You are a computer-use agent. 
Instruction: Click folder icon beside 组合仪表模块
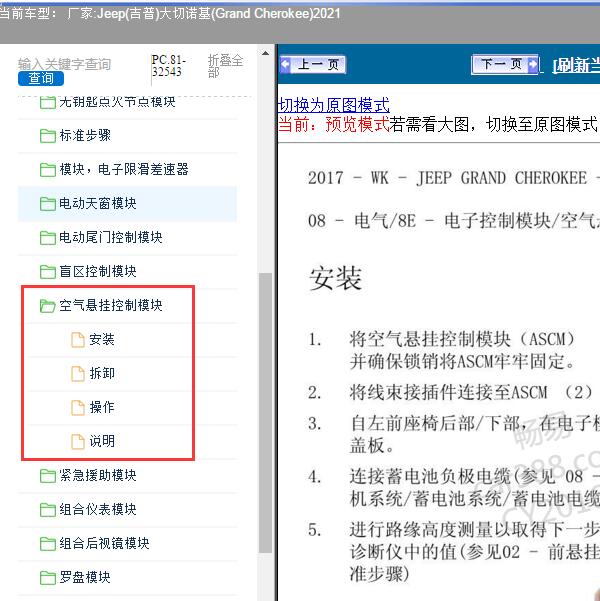(48, 509)
